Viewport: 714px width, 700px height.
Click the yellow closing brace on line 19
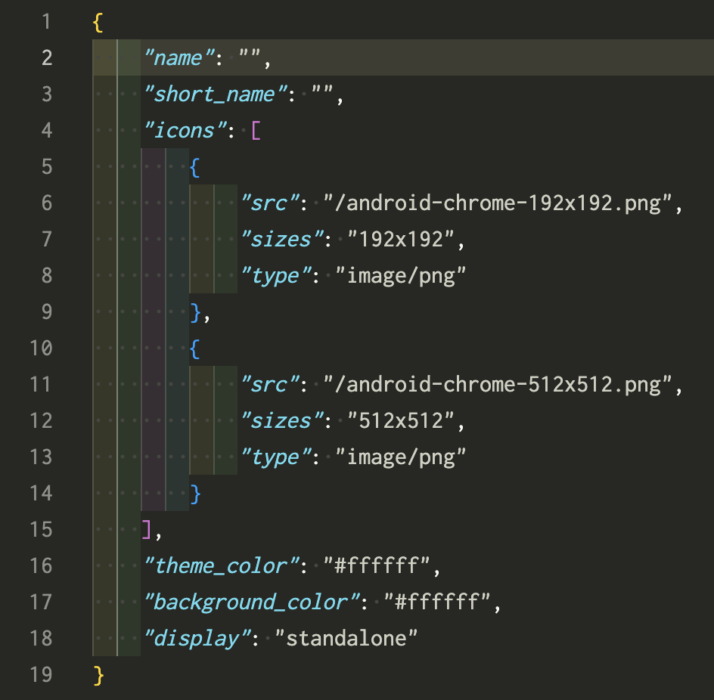tap(98, 675)
